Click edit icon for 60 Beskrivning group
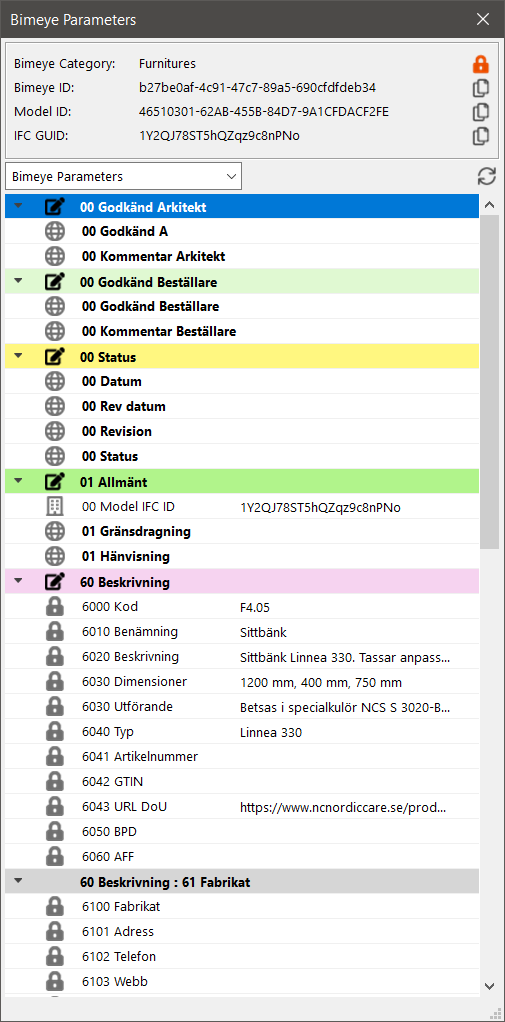 55,581
